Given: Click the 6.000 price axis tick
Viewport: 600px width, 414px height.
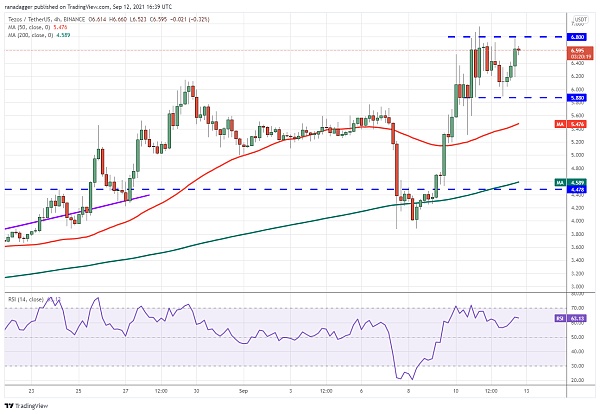Looking at the screenshot, I should [577, 89].
